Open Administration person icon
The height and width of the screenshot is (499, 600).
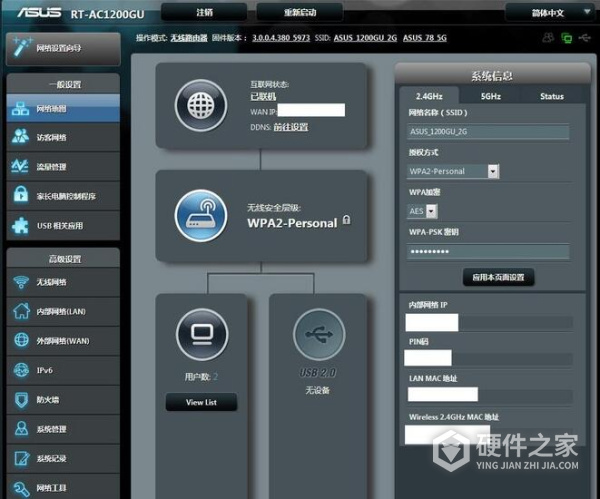[x=21, y=429]
